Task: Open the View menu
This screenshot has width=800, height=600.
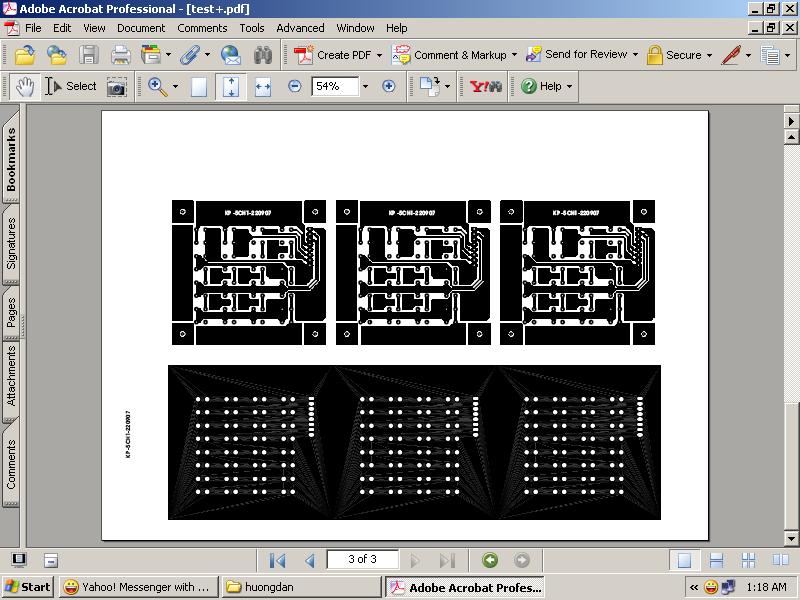Action: 94,28
